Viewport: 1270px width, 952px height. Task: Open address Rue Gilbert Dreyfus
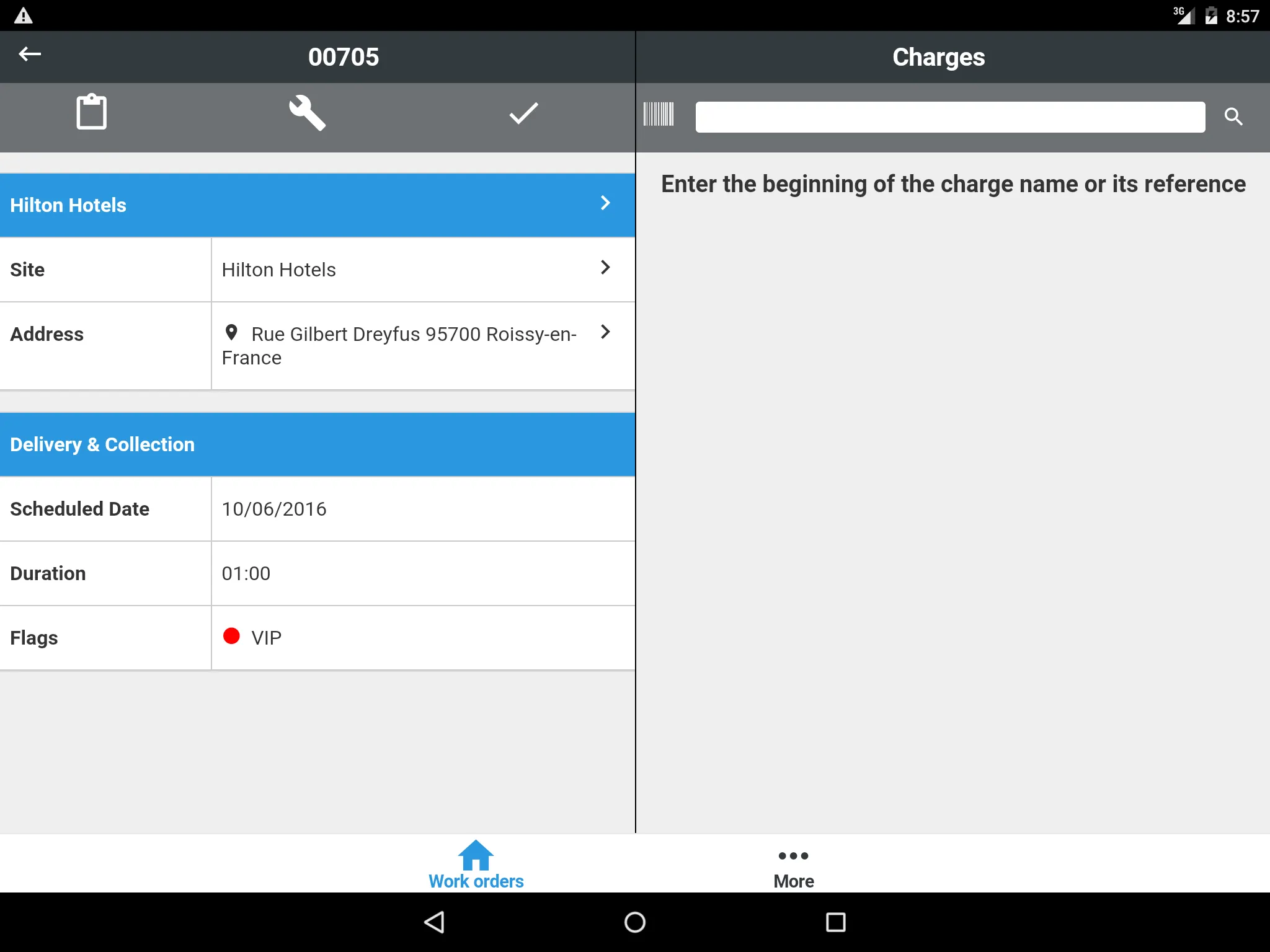399,346
